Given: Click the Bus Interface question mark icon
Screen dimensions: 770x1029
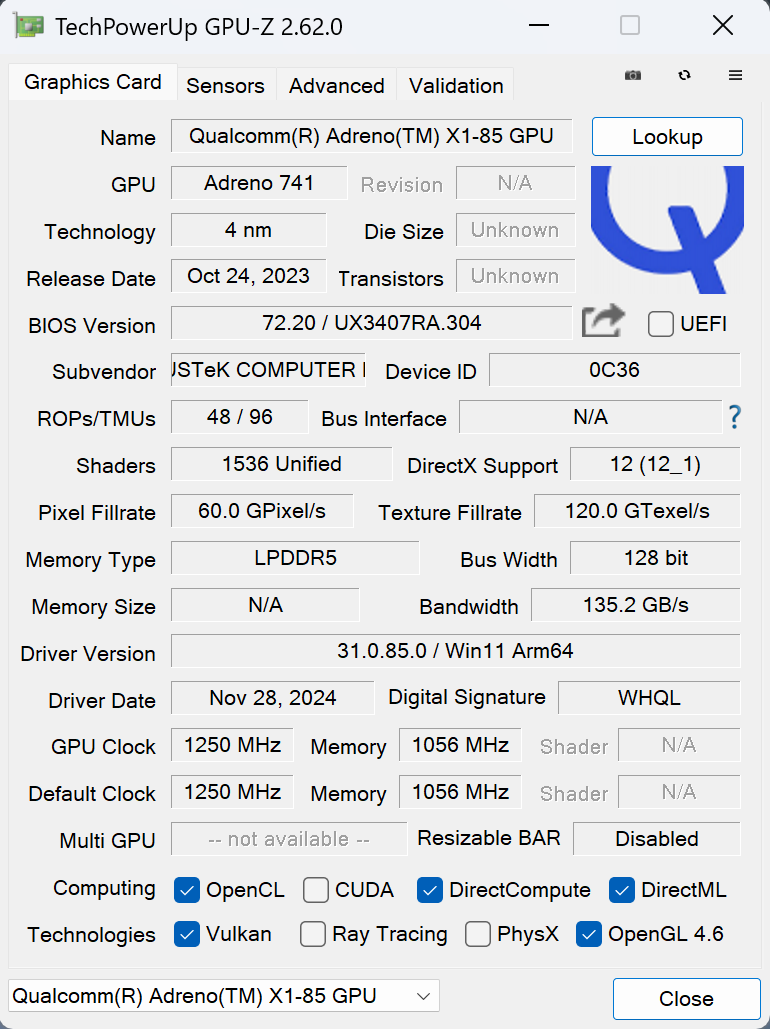Looking at the screenshot, I should pos(735,417).
